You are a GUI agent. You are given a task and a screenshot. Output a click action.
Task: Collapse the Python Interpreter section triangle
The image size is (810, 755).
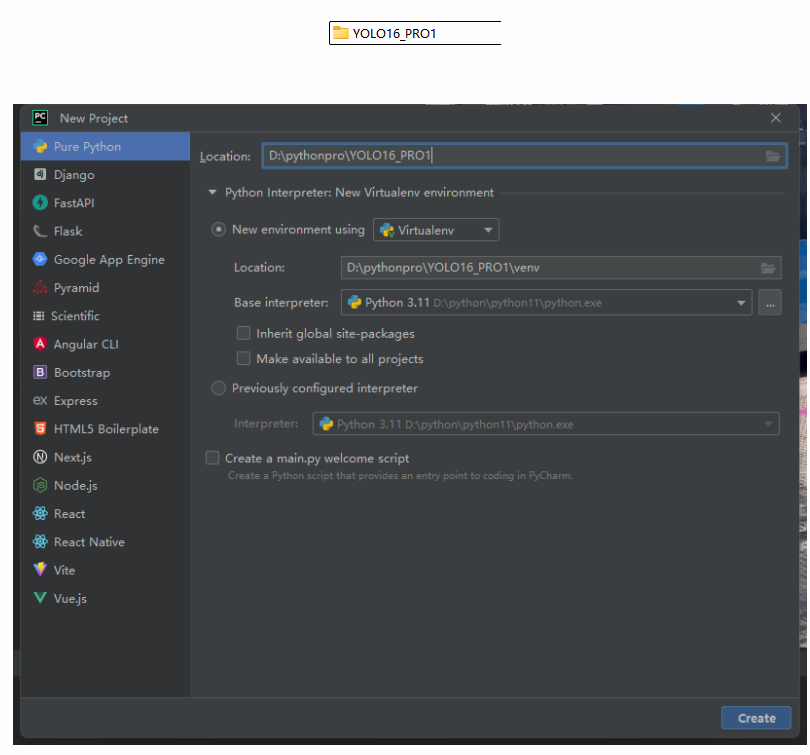[212, 192]
